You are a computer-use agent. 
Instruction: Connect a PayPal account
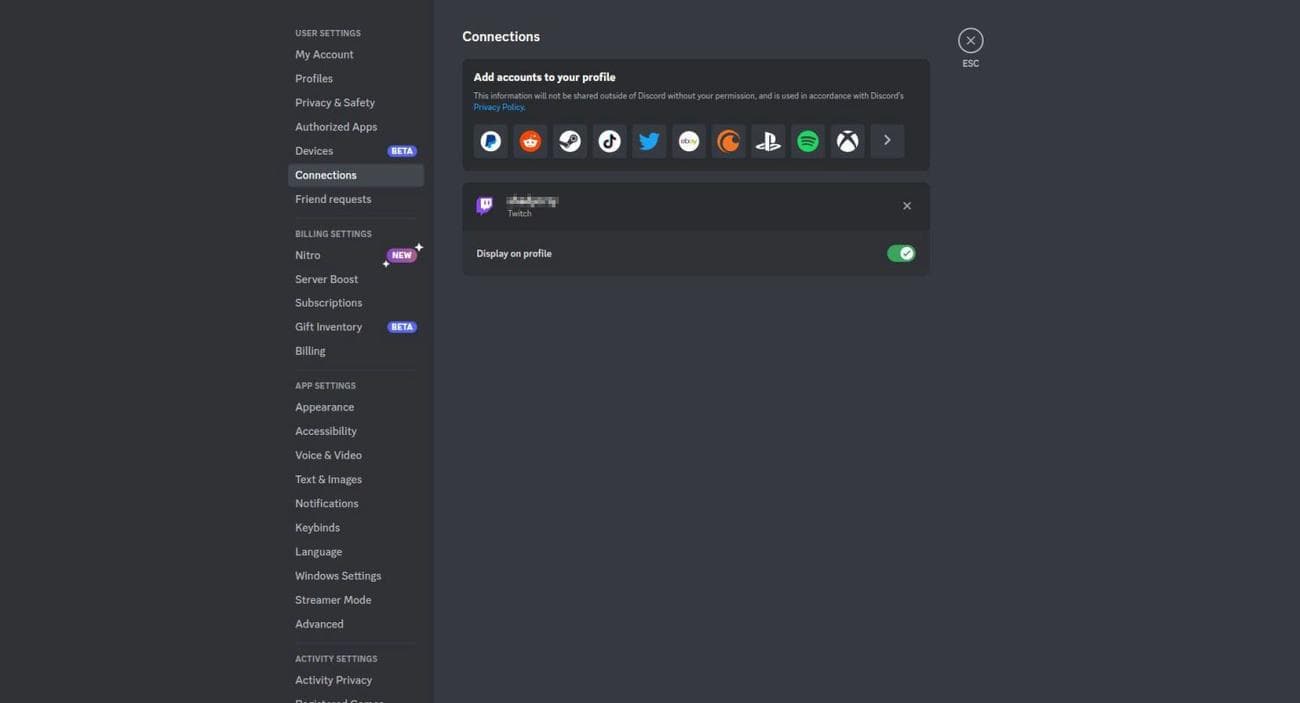pyautogui.click(x=490, y=140)
